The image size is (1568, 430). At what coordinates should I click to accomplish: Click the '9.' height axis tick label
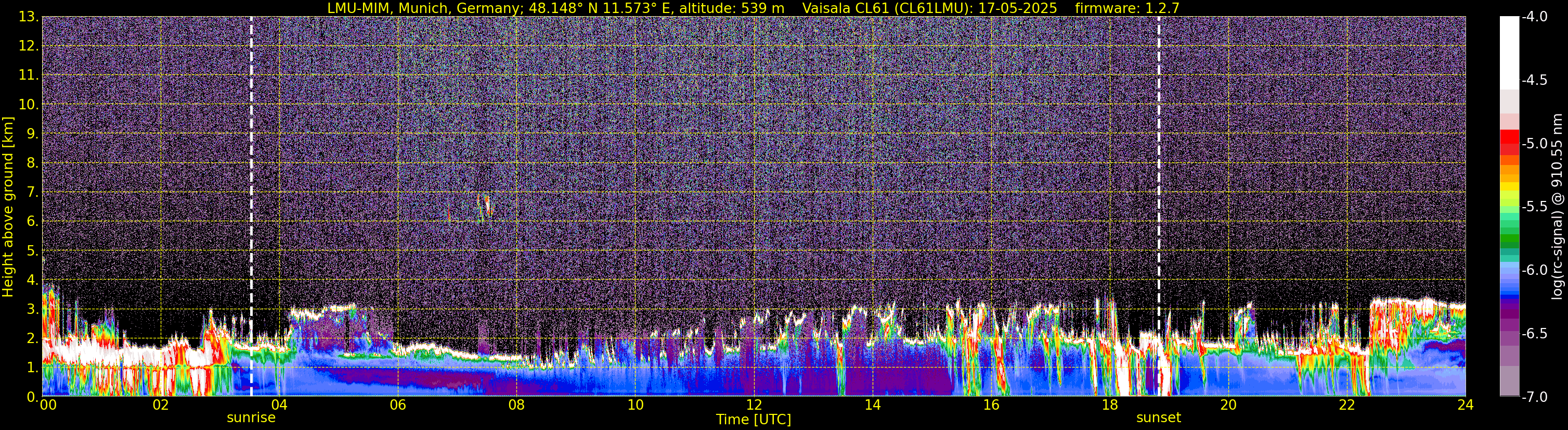(32, 134)
